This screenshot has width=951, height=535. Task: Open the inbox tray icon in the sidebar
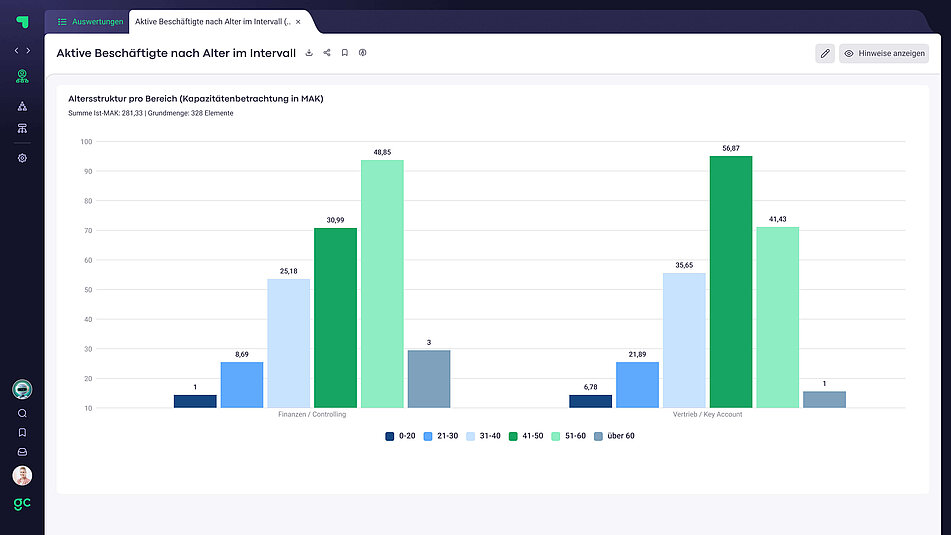[22, 452]
